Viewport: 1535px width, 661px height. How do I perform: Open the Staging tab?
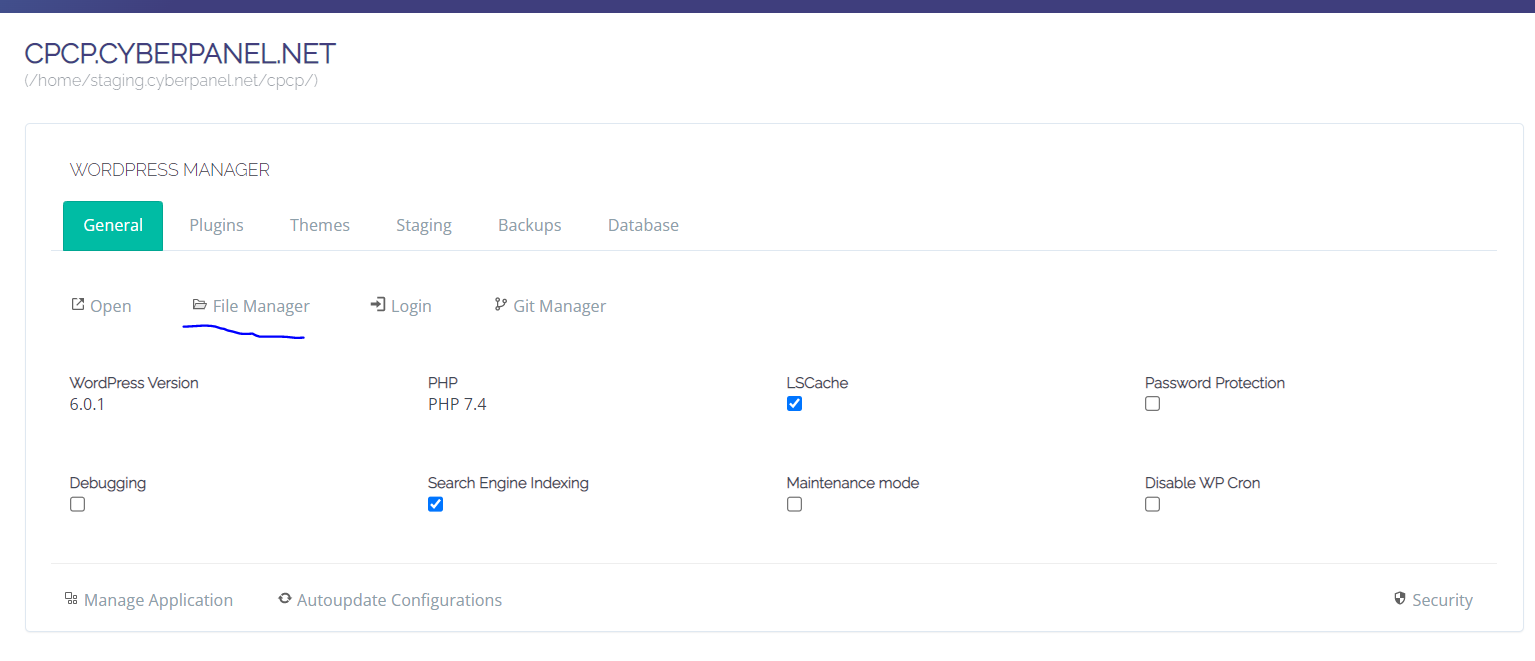pyautogui.click(x=424, y=225)
